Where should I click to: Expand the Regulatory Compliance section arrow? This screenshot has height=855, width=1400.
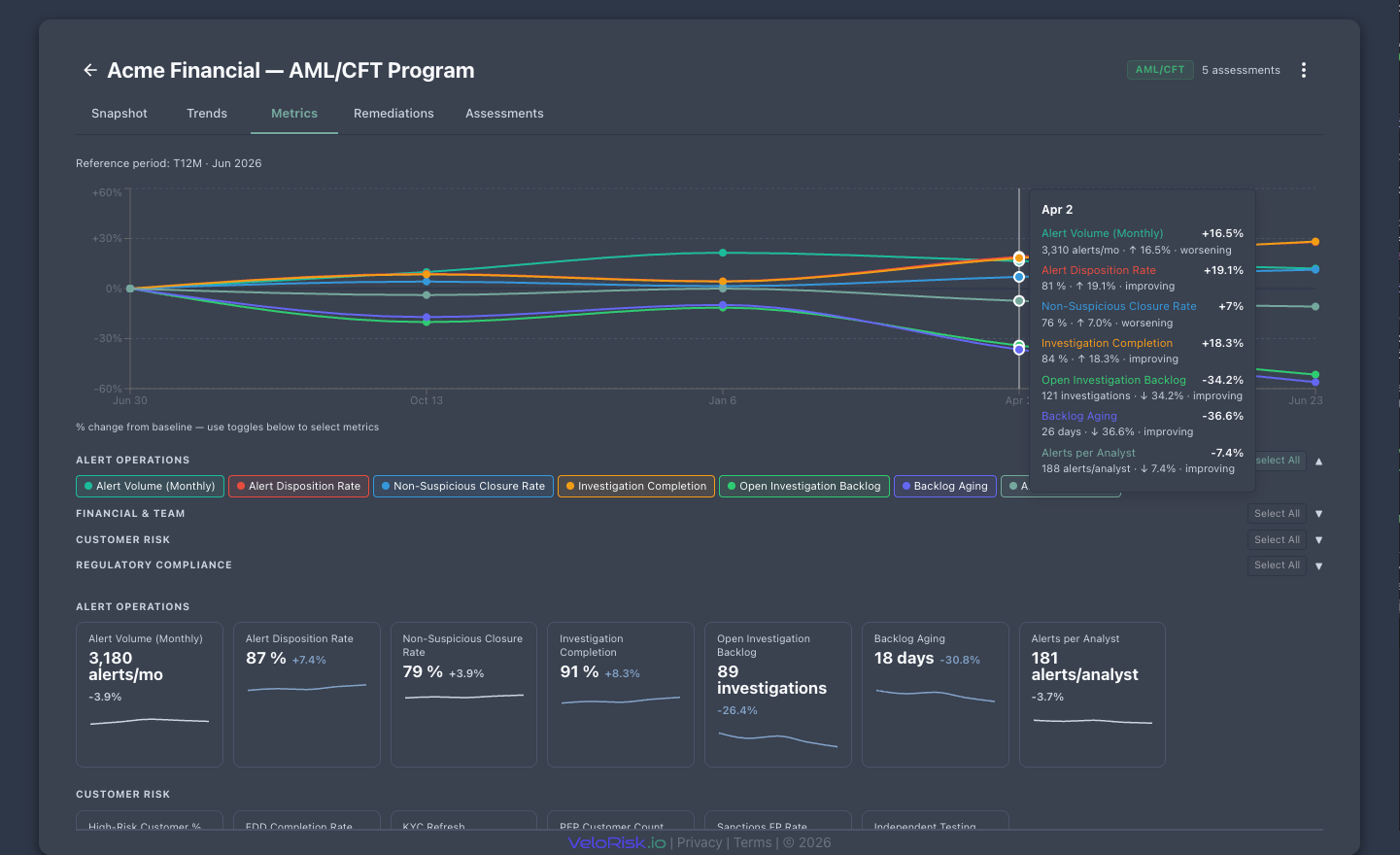pyautogui.click(x=1318, y=565)
